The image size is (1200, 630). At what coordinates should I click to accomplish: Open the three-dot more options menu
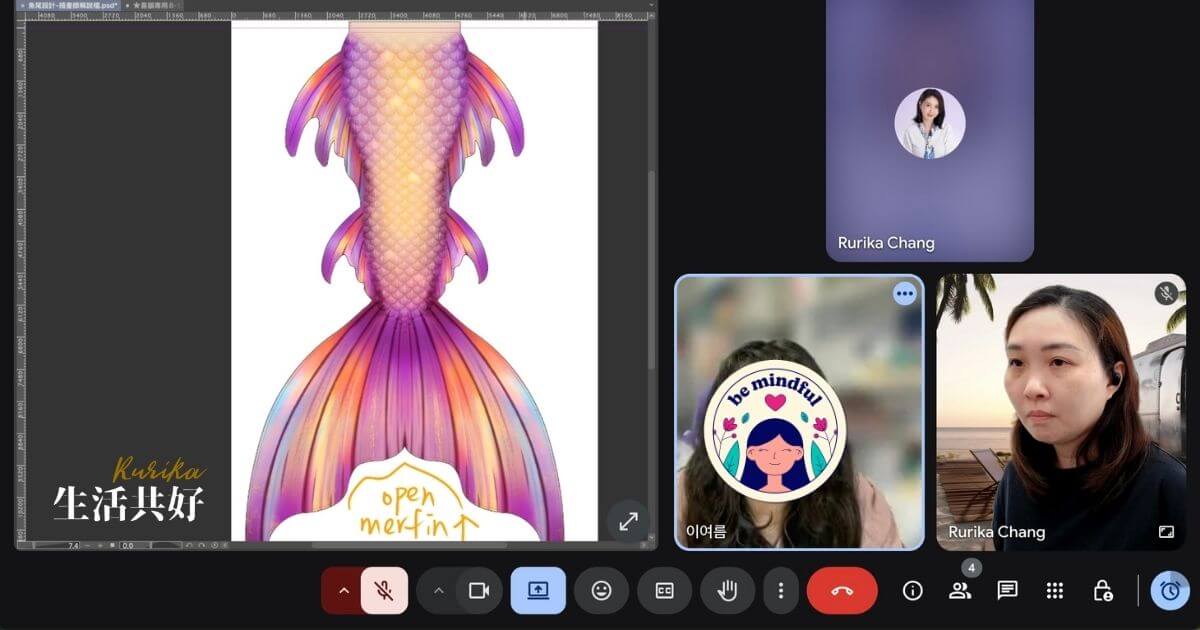[x=781, y=590]
